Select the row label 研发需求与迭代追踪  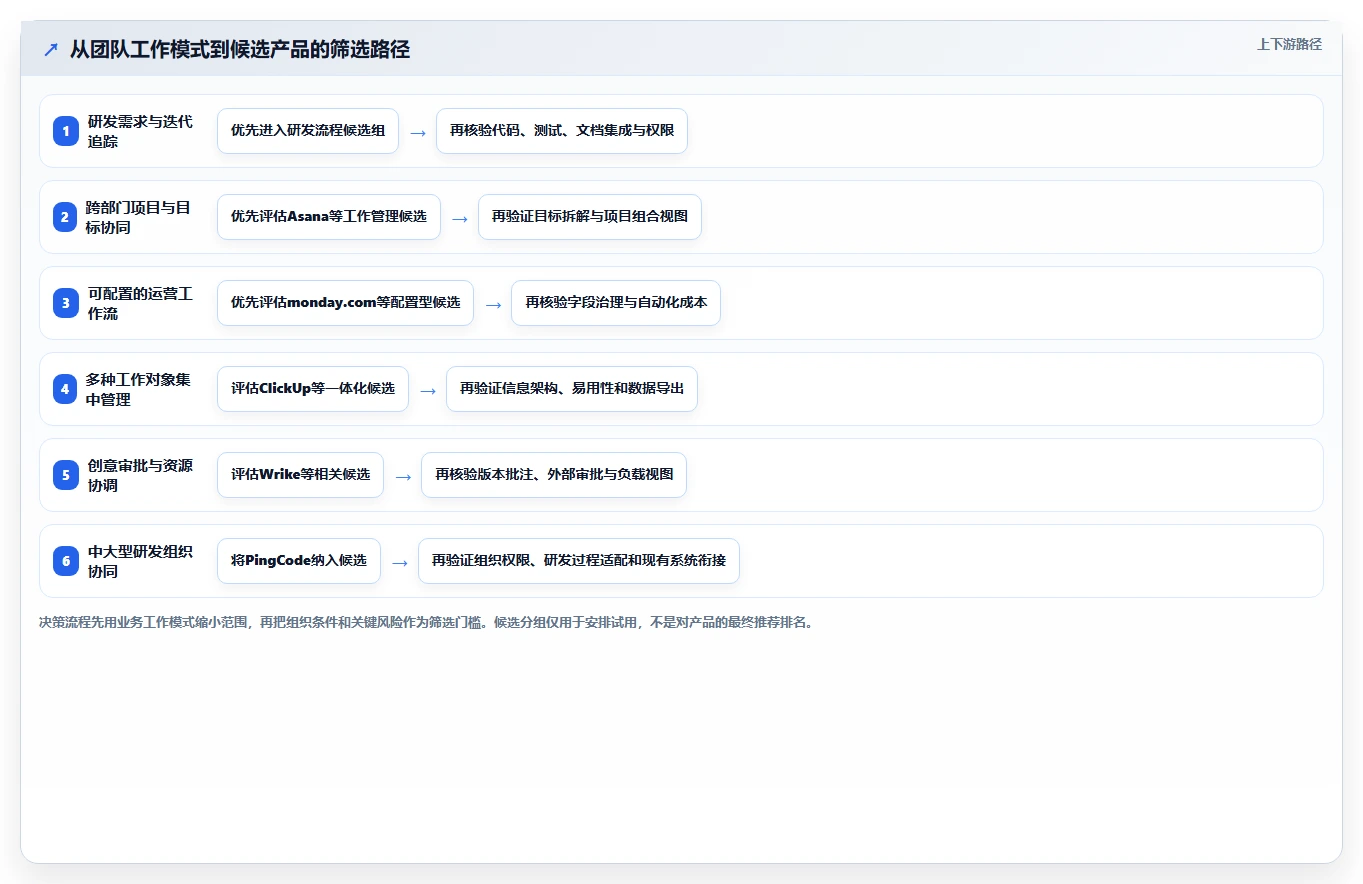coord(140,131)
